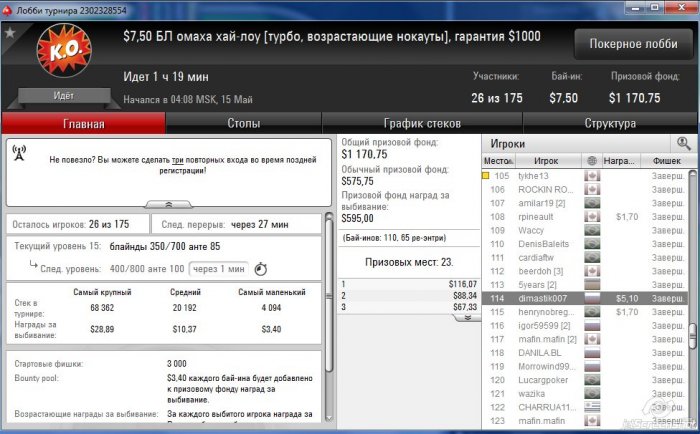Open the Столы tab
Screen dimensions: 700x434
click(243, 123)
